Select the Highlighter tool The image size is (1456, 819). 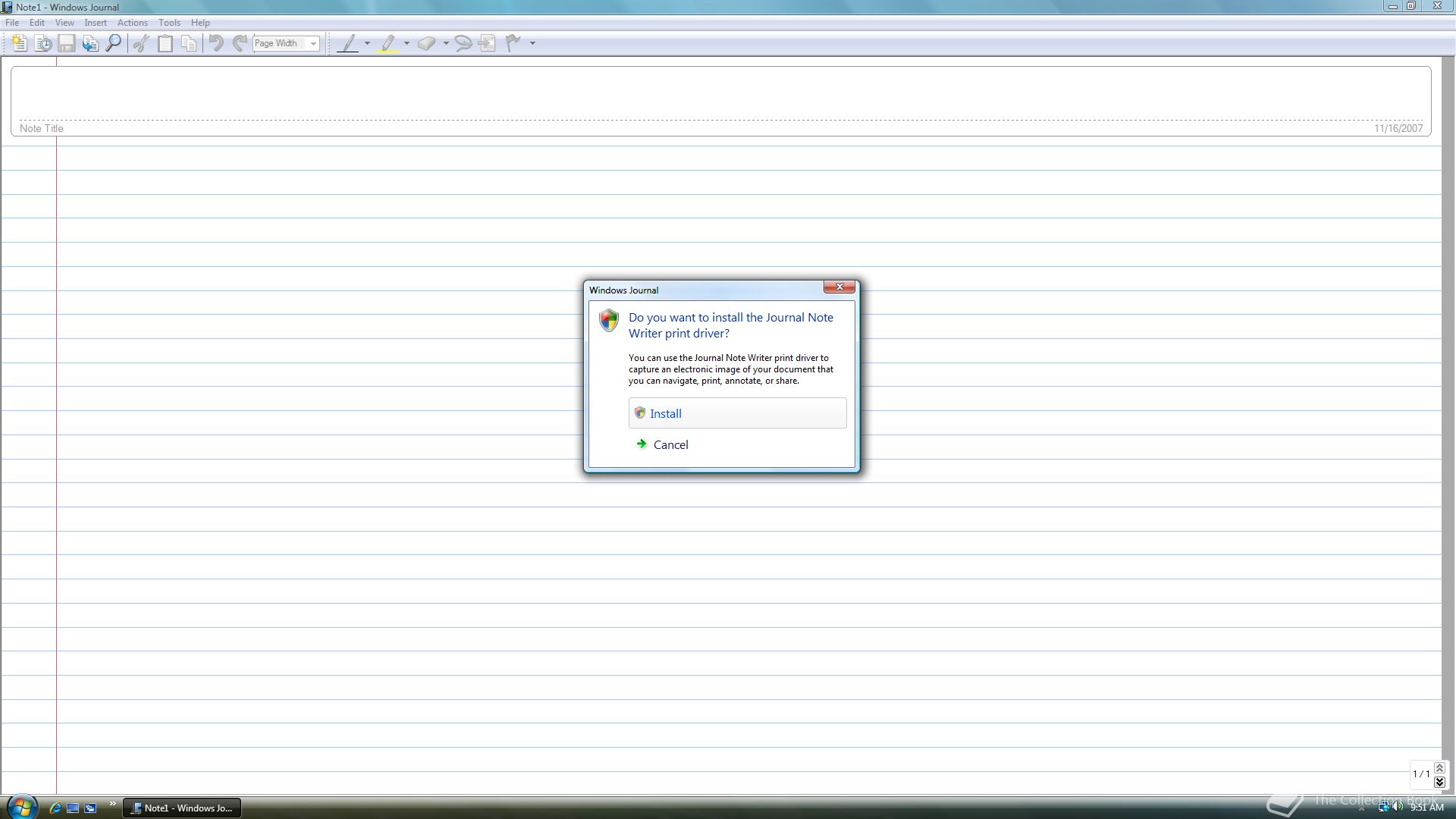pos(388,43)
